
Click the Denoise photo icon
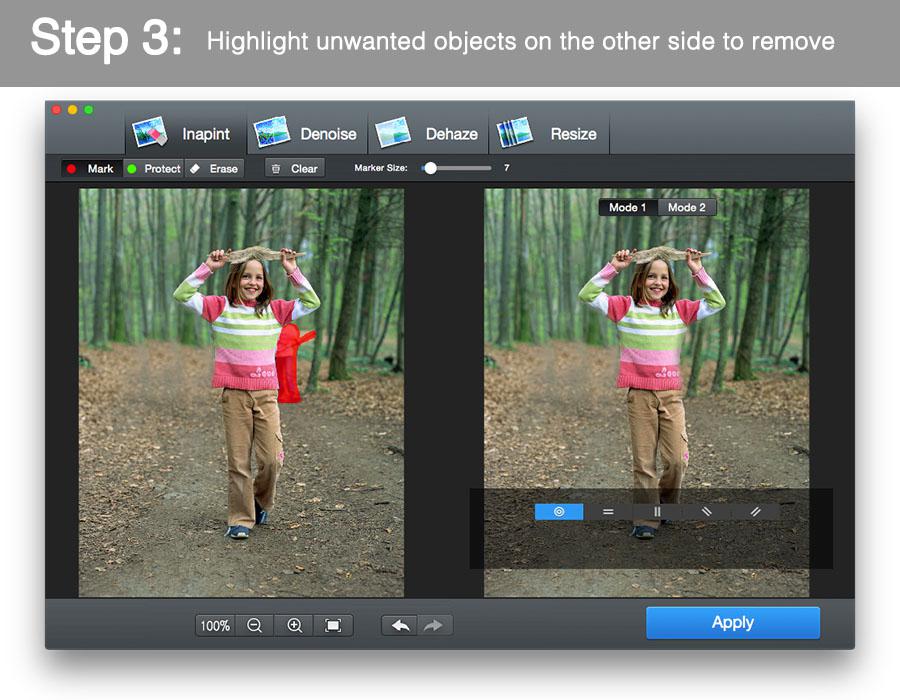point(271,132)
